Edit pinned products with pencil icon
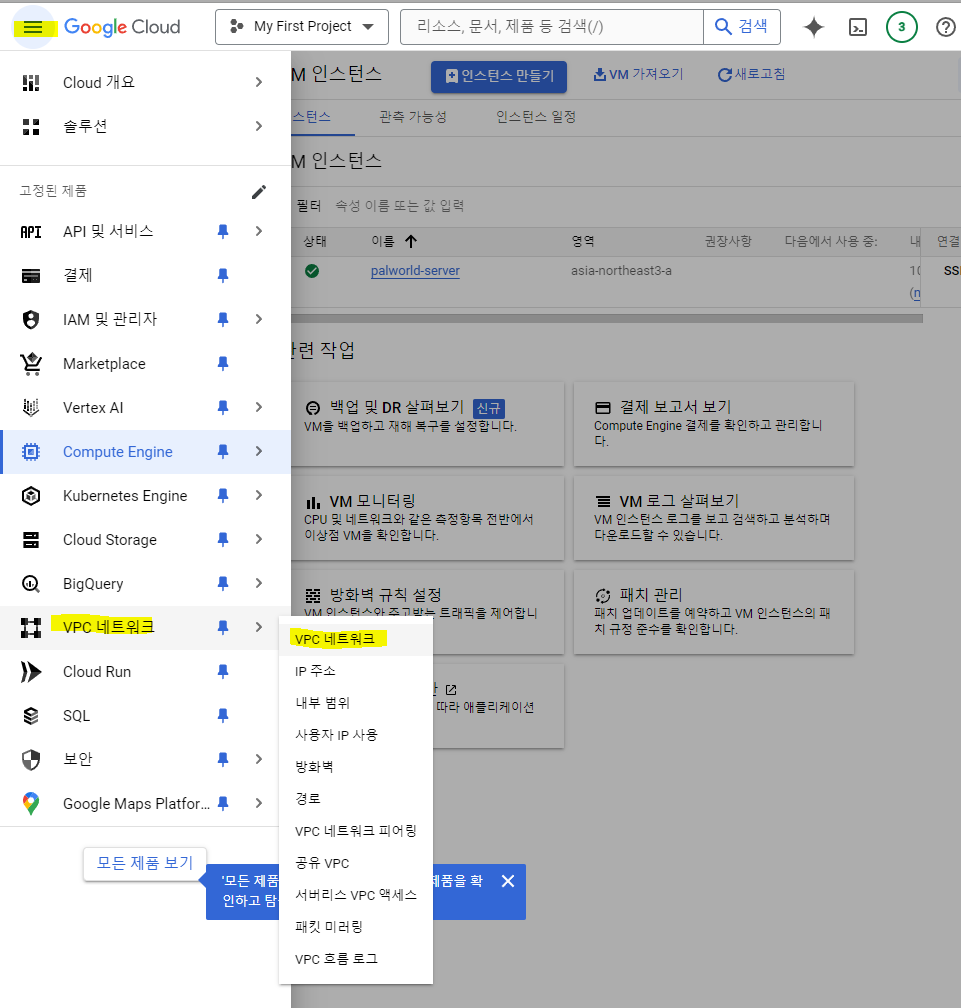 click(x=258, y=192)
